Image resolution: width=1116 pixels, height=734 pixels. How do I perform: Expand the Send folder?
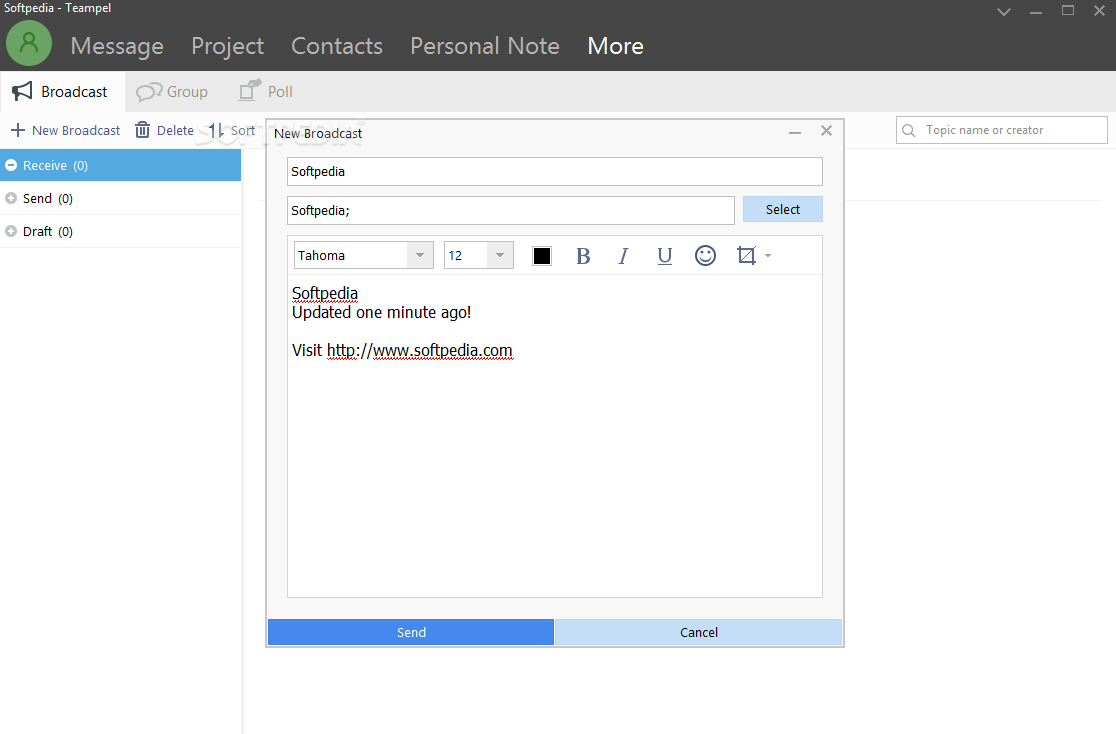[11, 199]
